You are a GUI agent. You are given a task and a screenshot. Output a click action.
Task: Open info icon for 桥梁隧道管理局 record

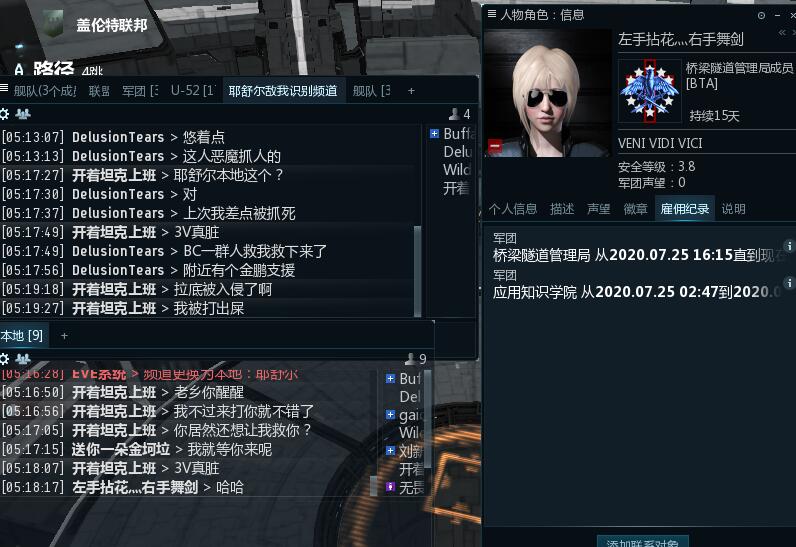(x=789, y=246)
